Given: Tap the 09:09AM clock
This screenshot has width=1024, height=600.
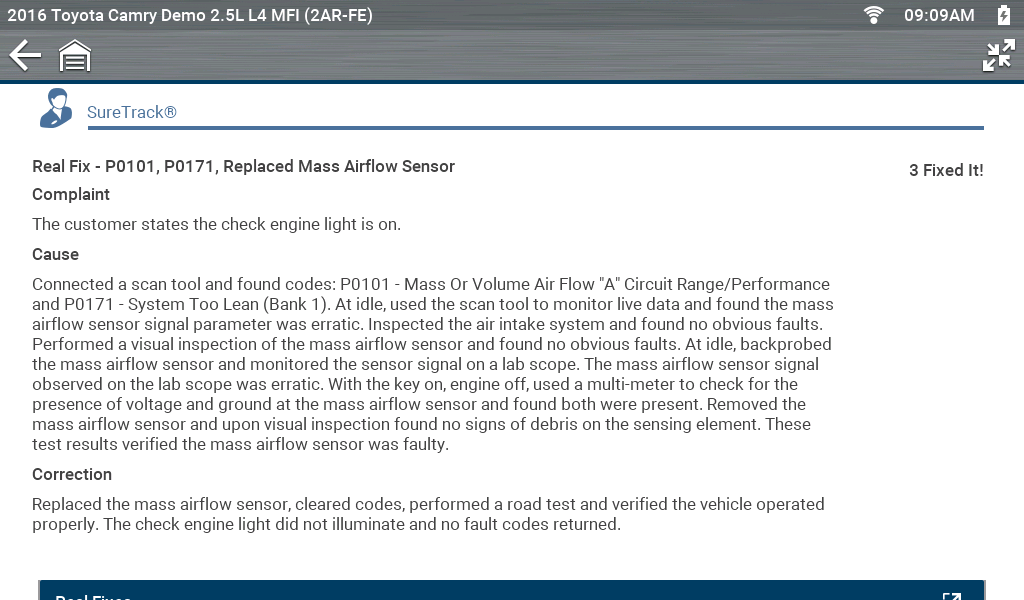Looking at the screenshot, I should click(x=939, y=15).
